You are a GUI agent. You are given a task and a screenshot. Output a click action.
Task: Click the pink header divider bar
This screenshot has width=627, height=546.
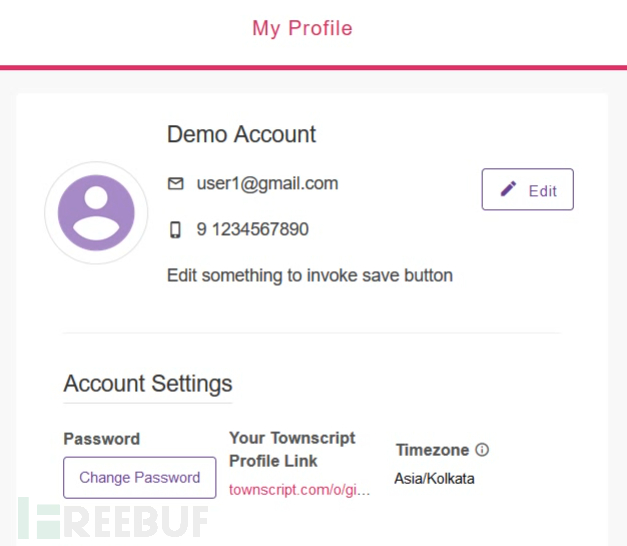[314, 68]
